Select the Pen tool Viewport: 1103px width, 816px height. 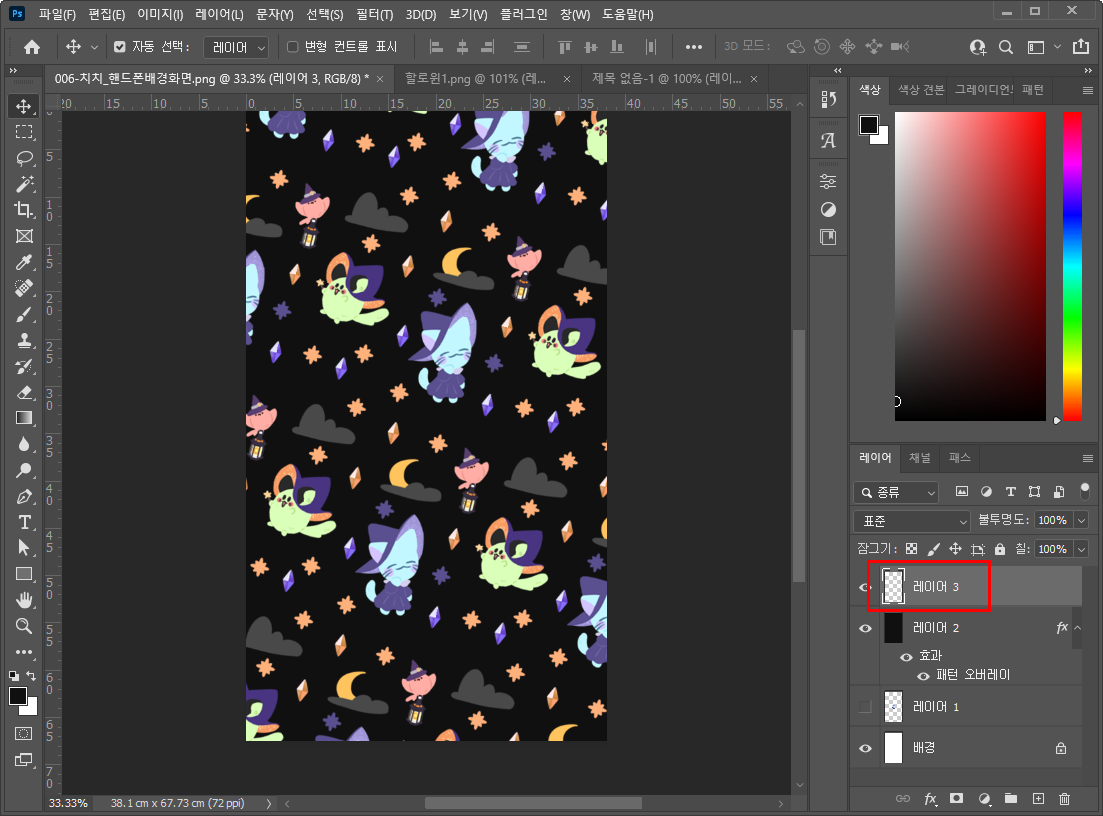coord(24,497)
